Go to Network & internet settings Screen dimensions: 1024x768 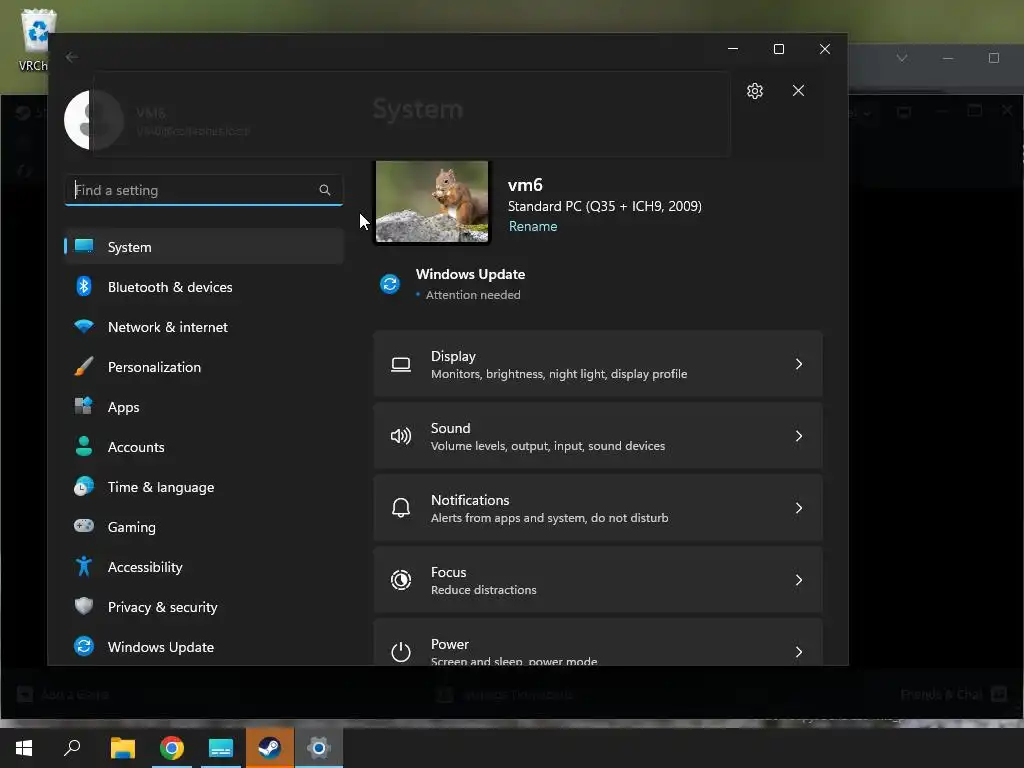click(204, 327)
